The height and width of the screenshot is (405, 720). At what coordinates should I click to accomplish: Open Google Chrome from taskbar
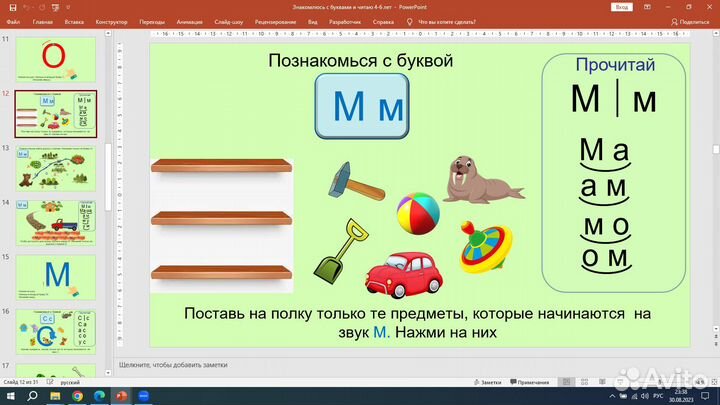pos(77,396)
